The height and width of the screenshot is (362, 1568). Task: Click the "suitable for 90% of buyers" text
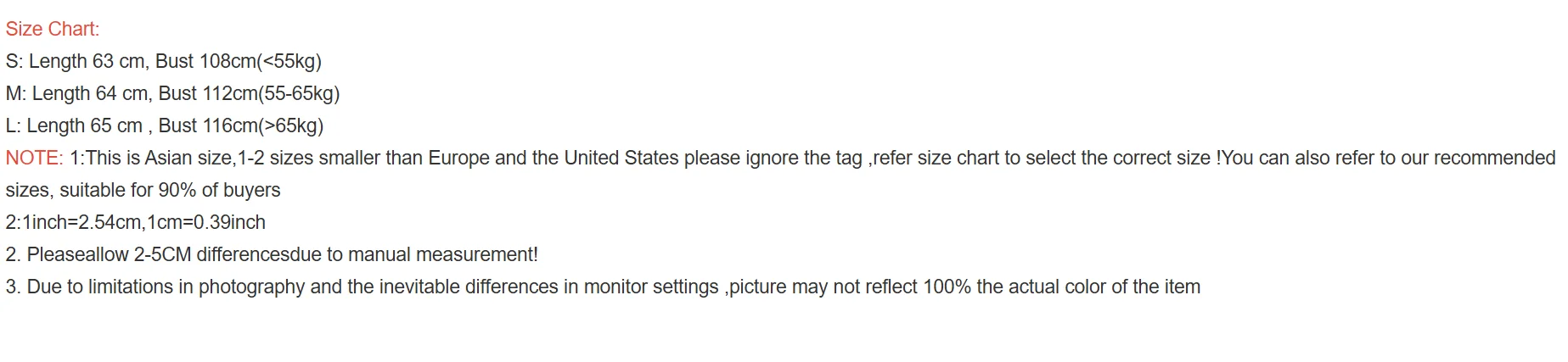point(170,190)
